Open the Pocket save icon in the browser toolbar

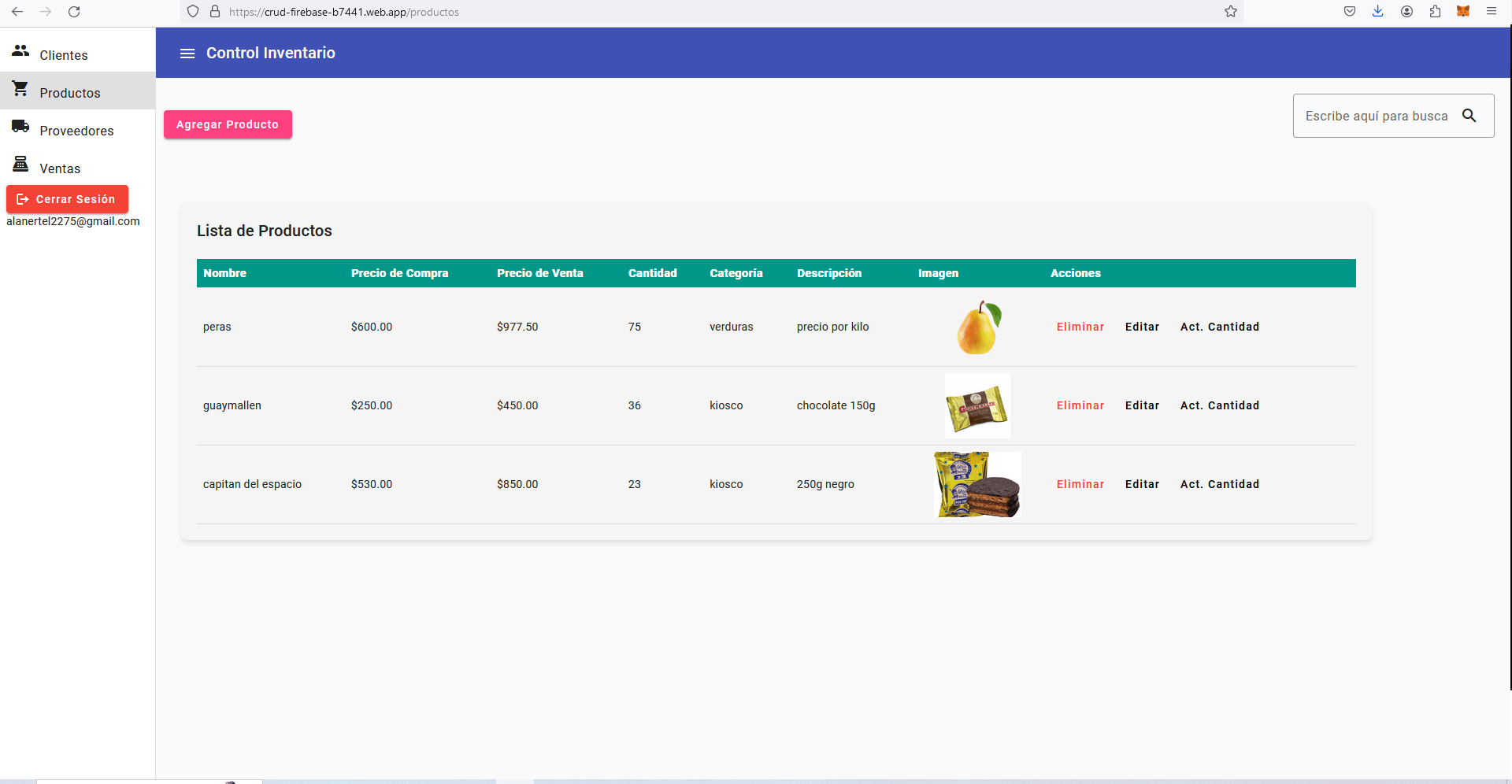point(1350,12)
